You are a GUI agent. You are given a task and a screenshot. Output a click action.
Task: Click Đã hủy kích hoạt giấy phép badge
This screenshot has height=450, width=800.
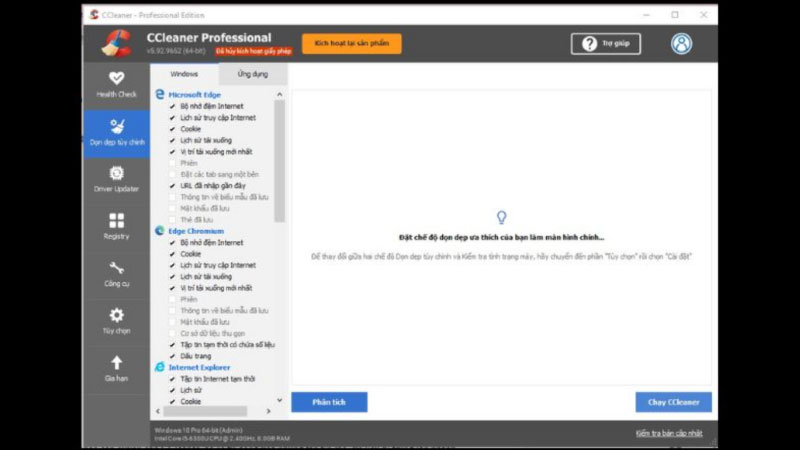(254, 51)
